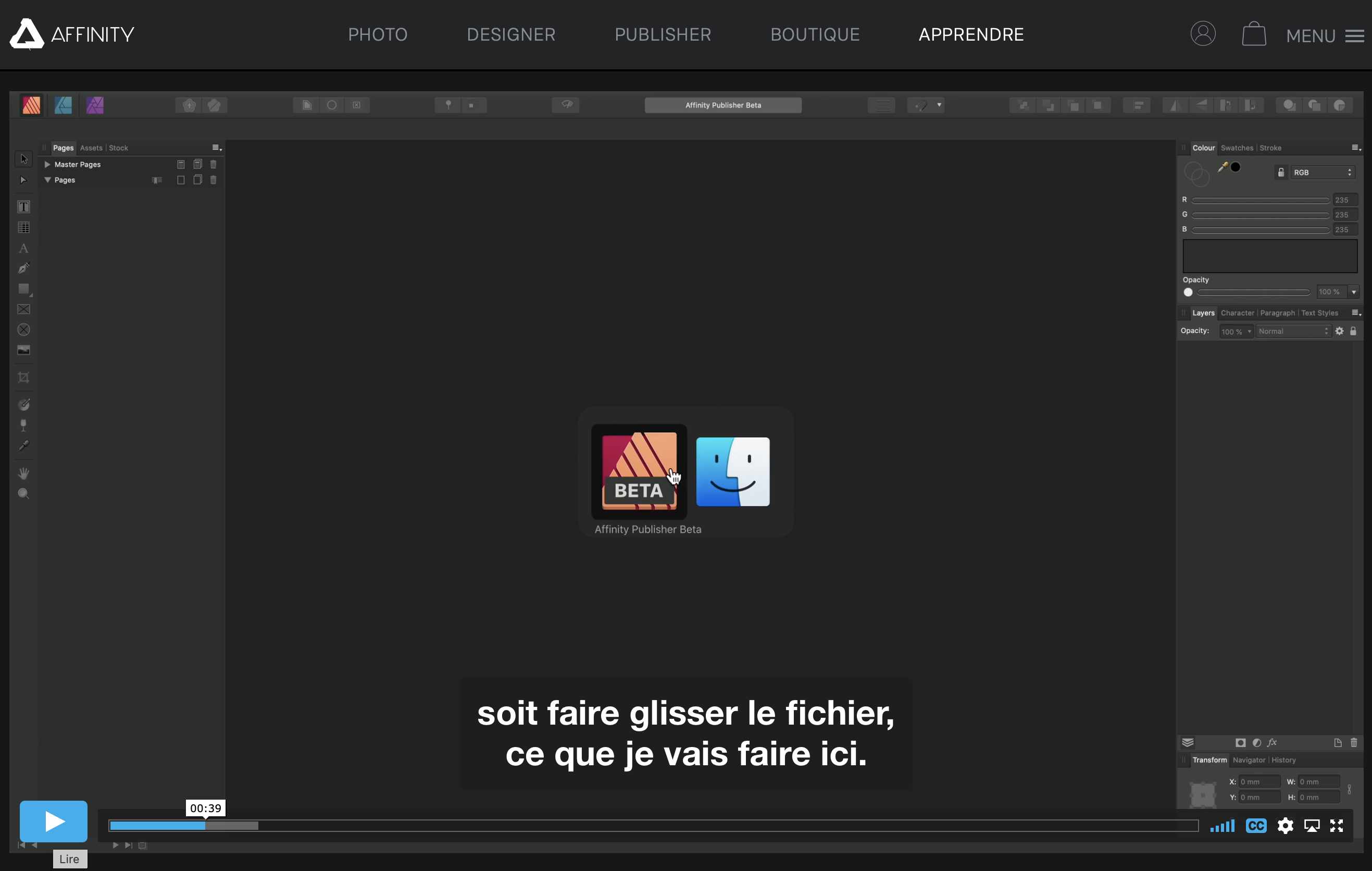Image resolution: width=1372 pixels, height=871 pixels.
Task: Open the user account icon
Action: click(1203, 34)
